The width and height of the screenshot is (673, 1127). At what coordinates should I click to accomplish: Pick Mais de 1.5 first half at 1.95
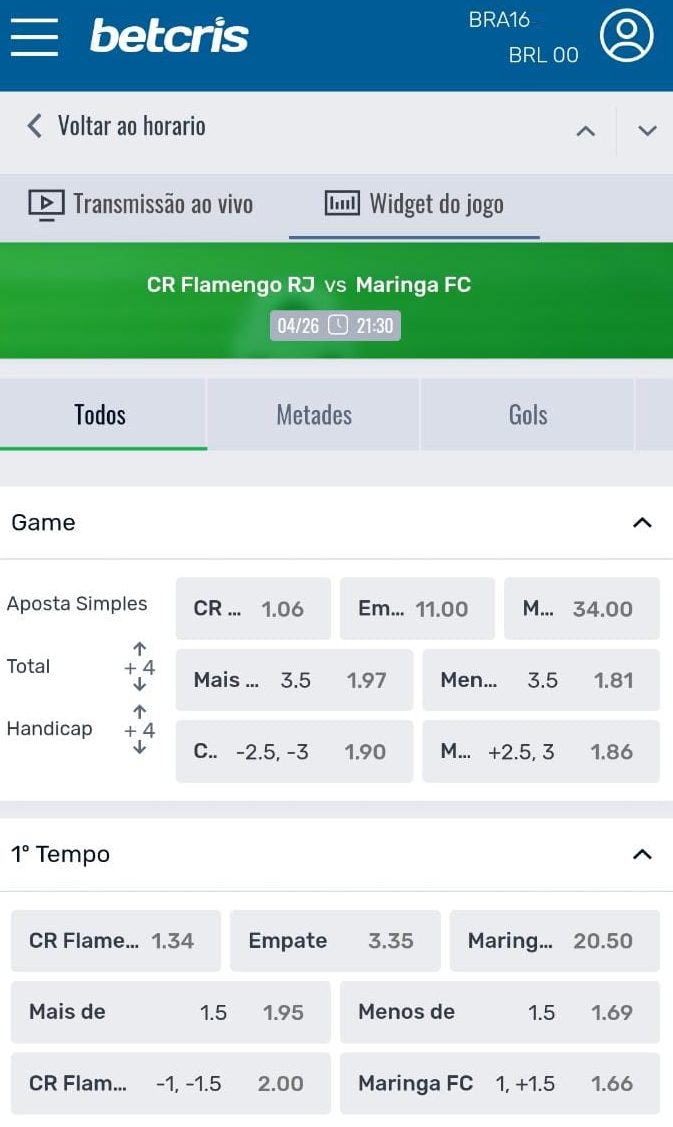(170, 1012)
